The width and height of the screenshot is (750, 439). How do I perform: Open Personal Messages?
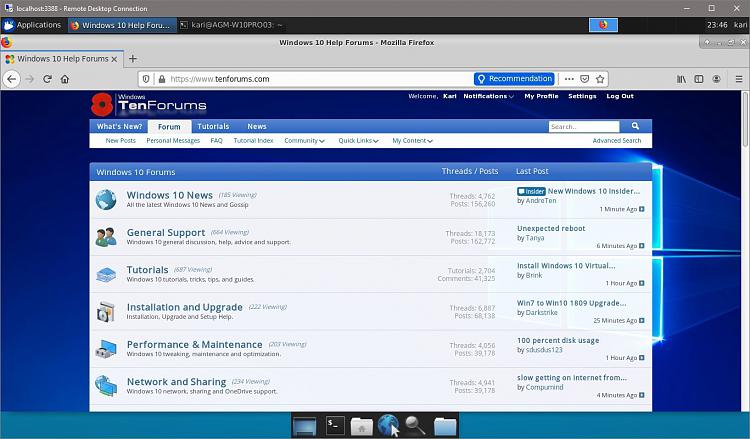(173, 141)
